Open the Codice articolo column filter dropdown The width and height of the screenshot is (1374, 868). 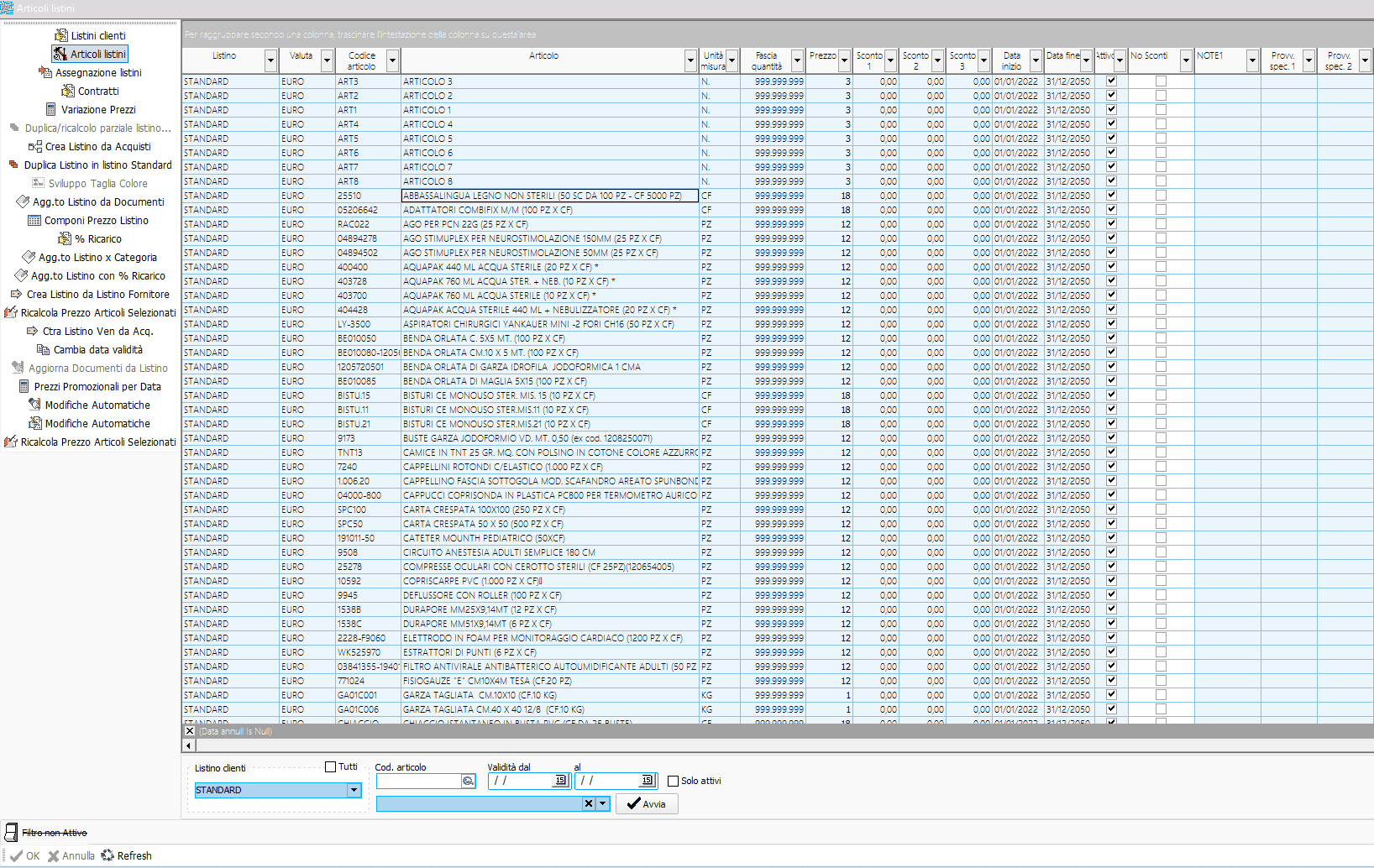[x=392, y=60]
